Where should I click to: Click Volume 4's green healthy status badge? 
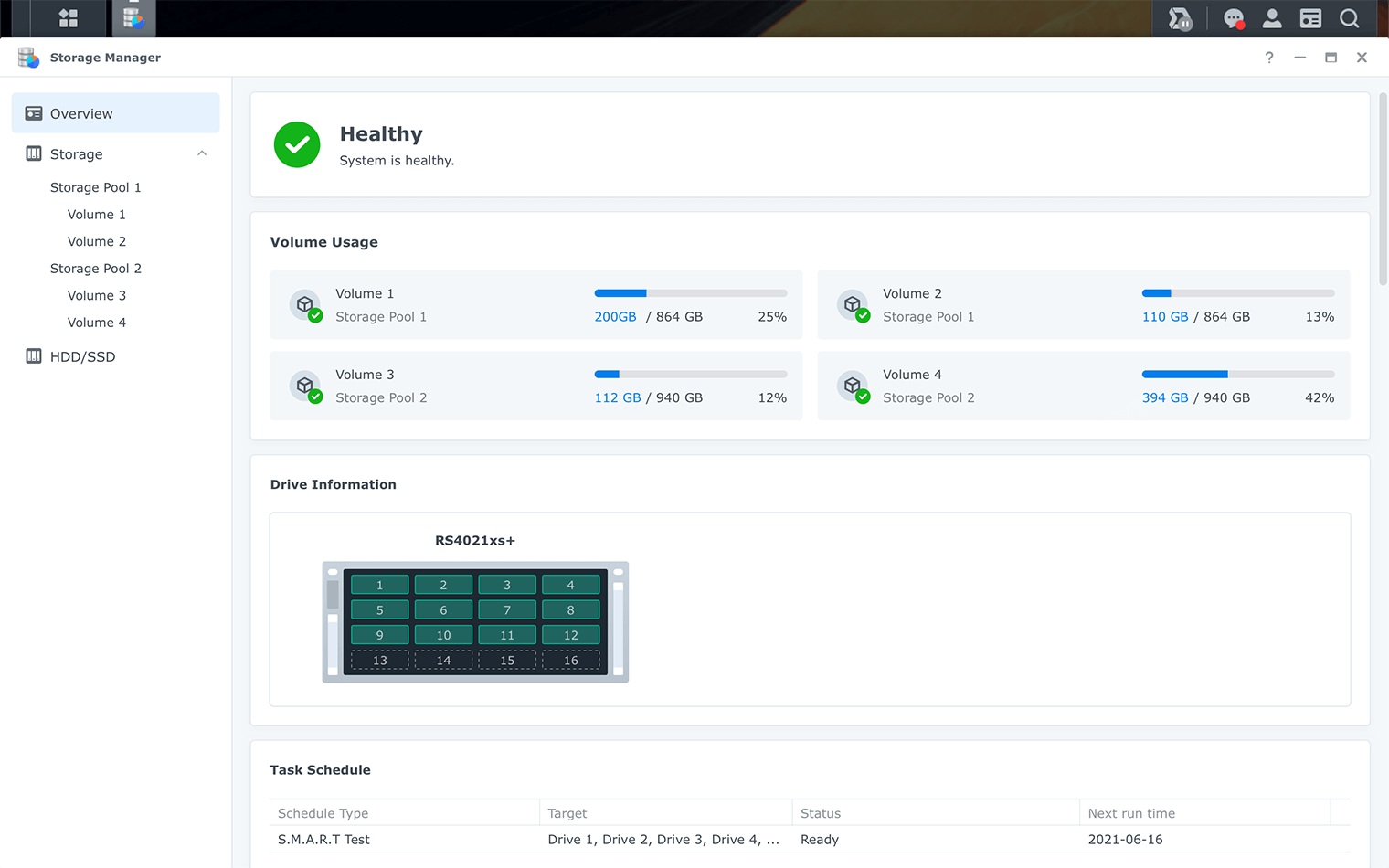(863, 396)
